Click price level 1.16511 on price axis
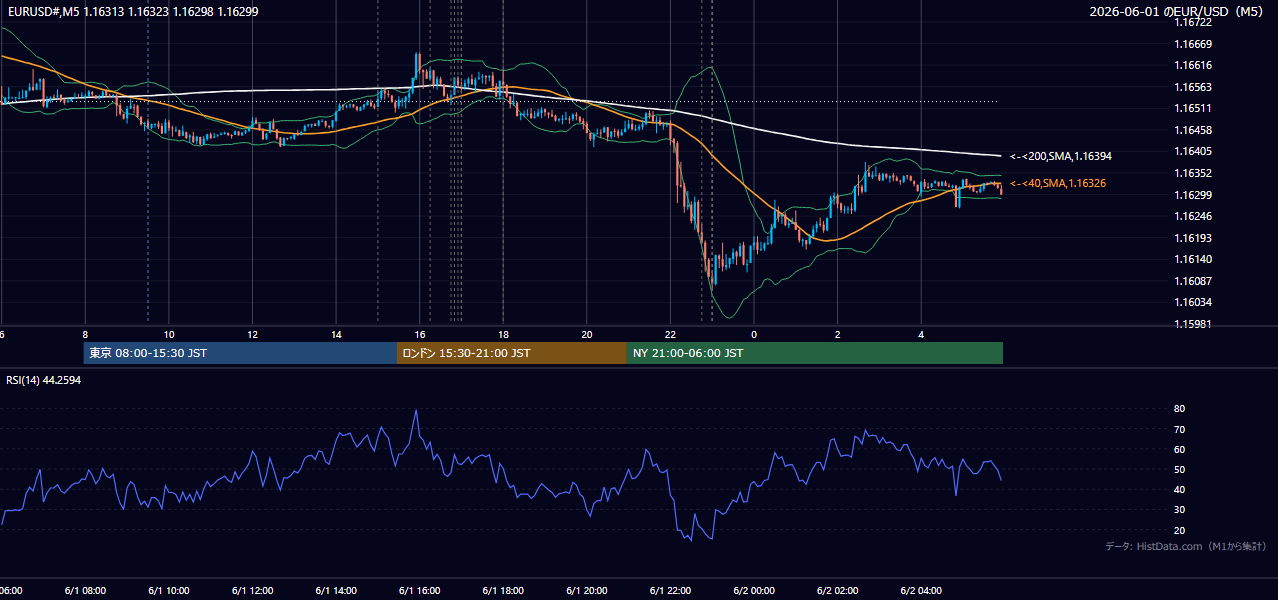 point(1194,108)
